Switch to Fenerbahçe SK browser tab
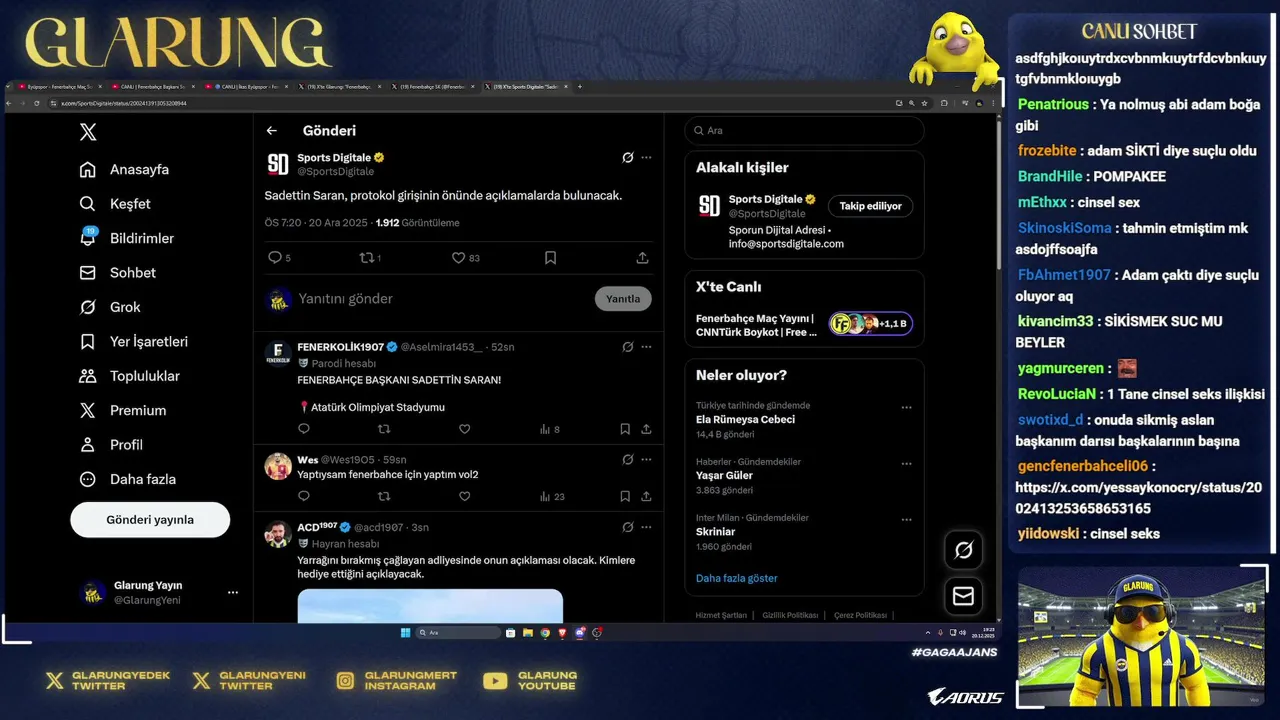The image size is (1280, 720). [x=432, y=87]
